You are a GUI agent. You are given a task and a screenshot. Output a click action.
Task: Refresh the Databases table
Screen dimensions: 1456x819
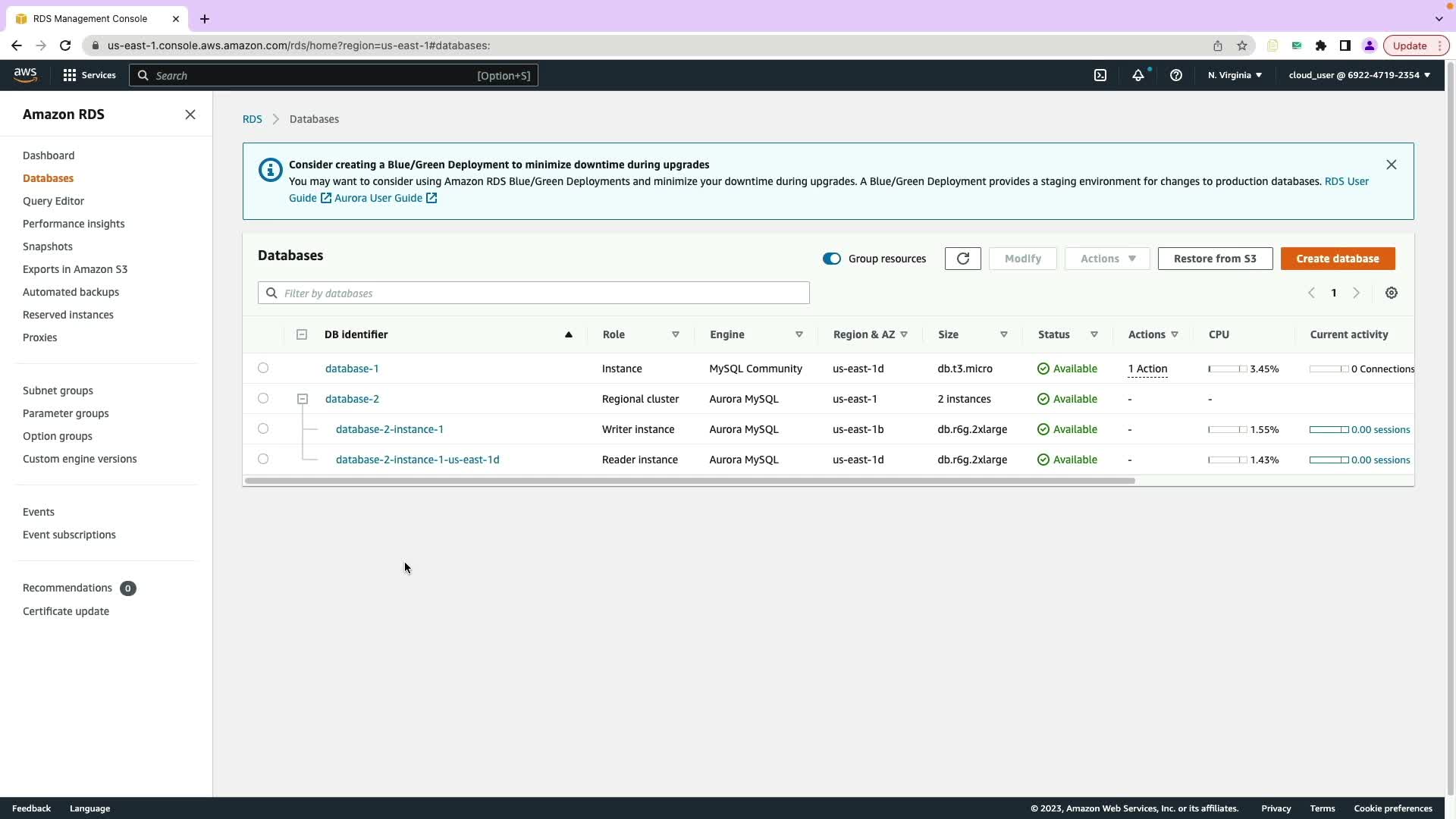coord(962,259)
